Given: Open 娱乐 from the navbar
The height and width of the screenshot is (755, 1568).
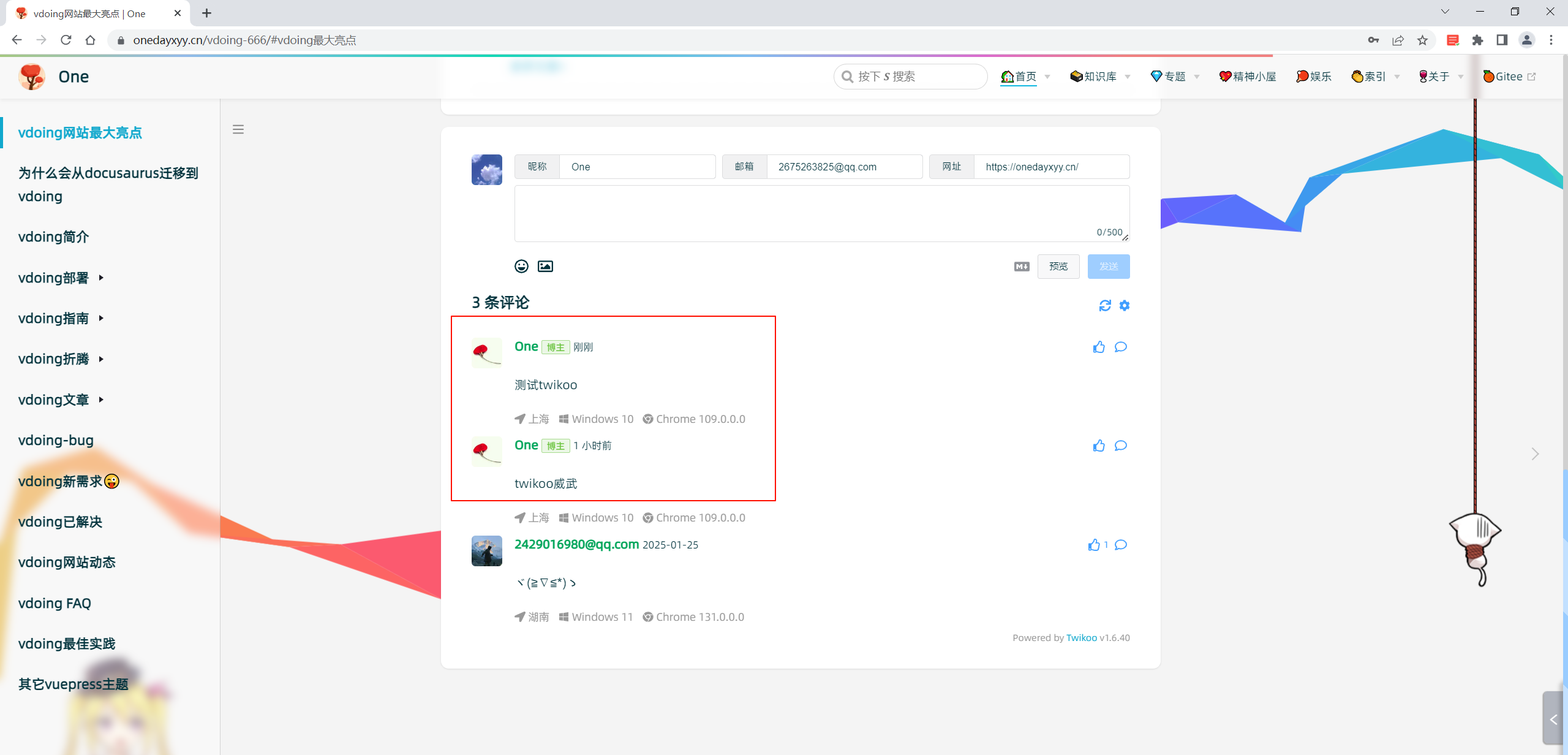Looking at the screenshot, I should click(x=1313, y=77).
